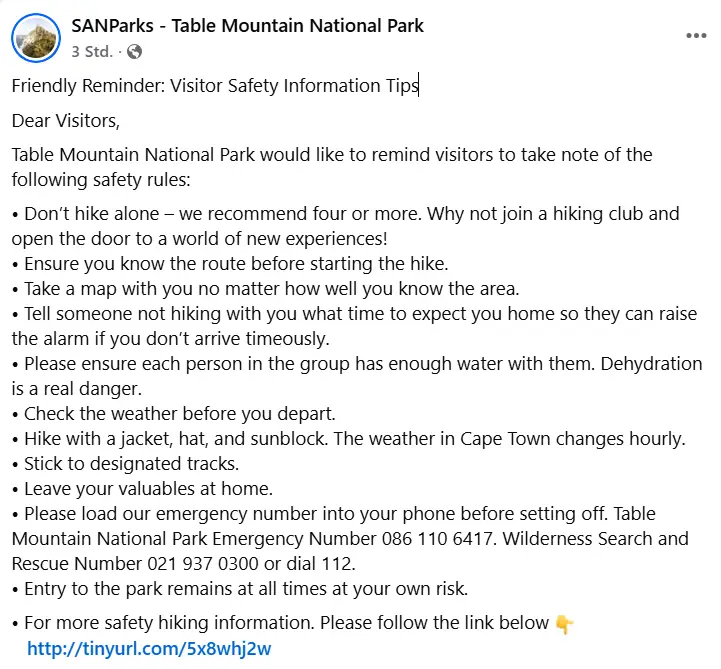Click the 'Dear Visitors,' greeting line

tap(66, 121)
